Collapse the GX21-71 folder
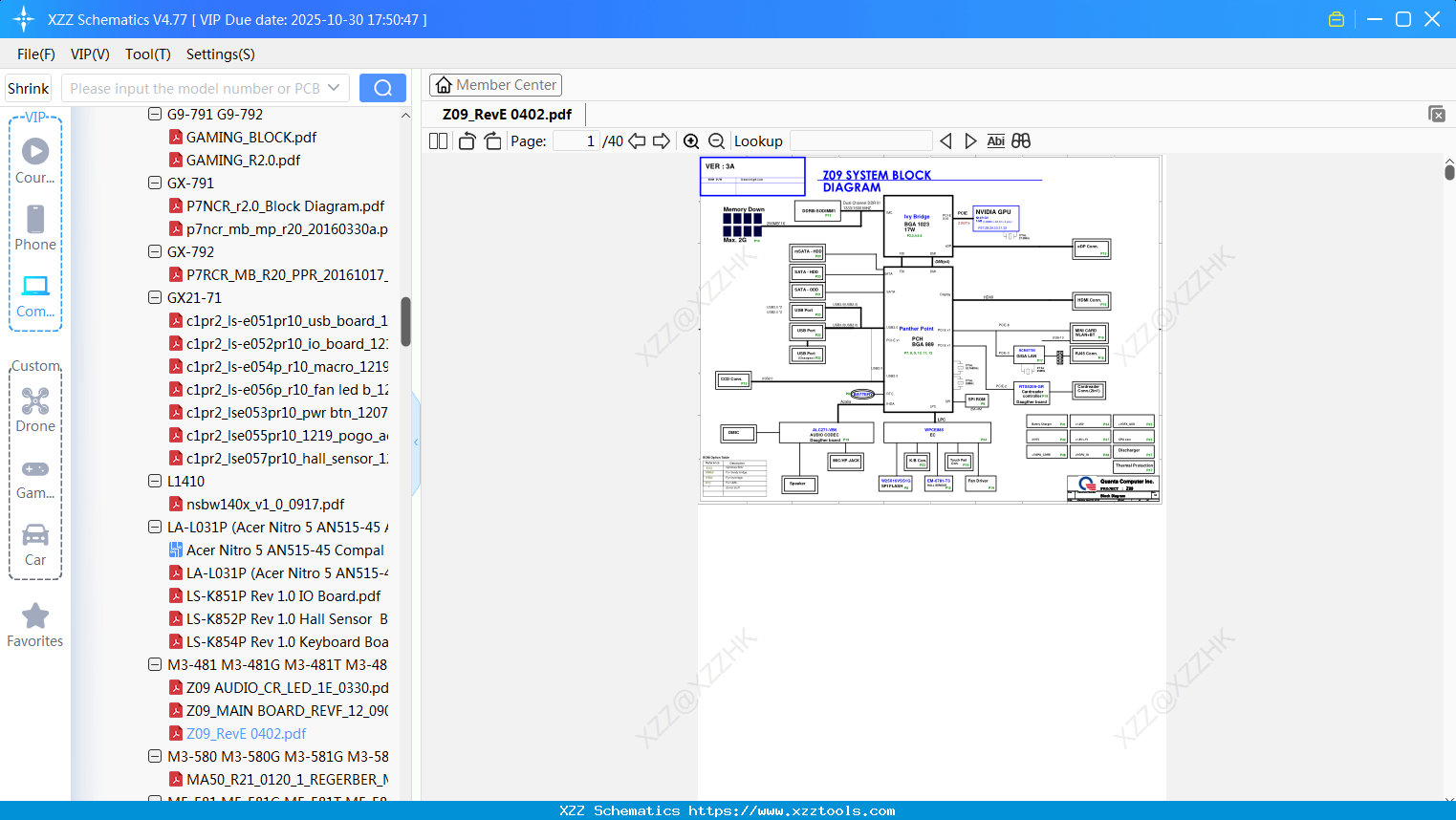The height and width of the screenshot is (820, 1456). [155, 297]
